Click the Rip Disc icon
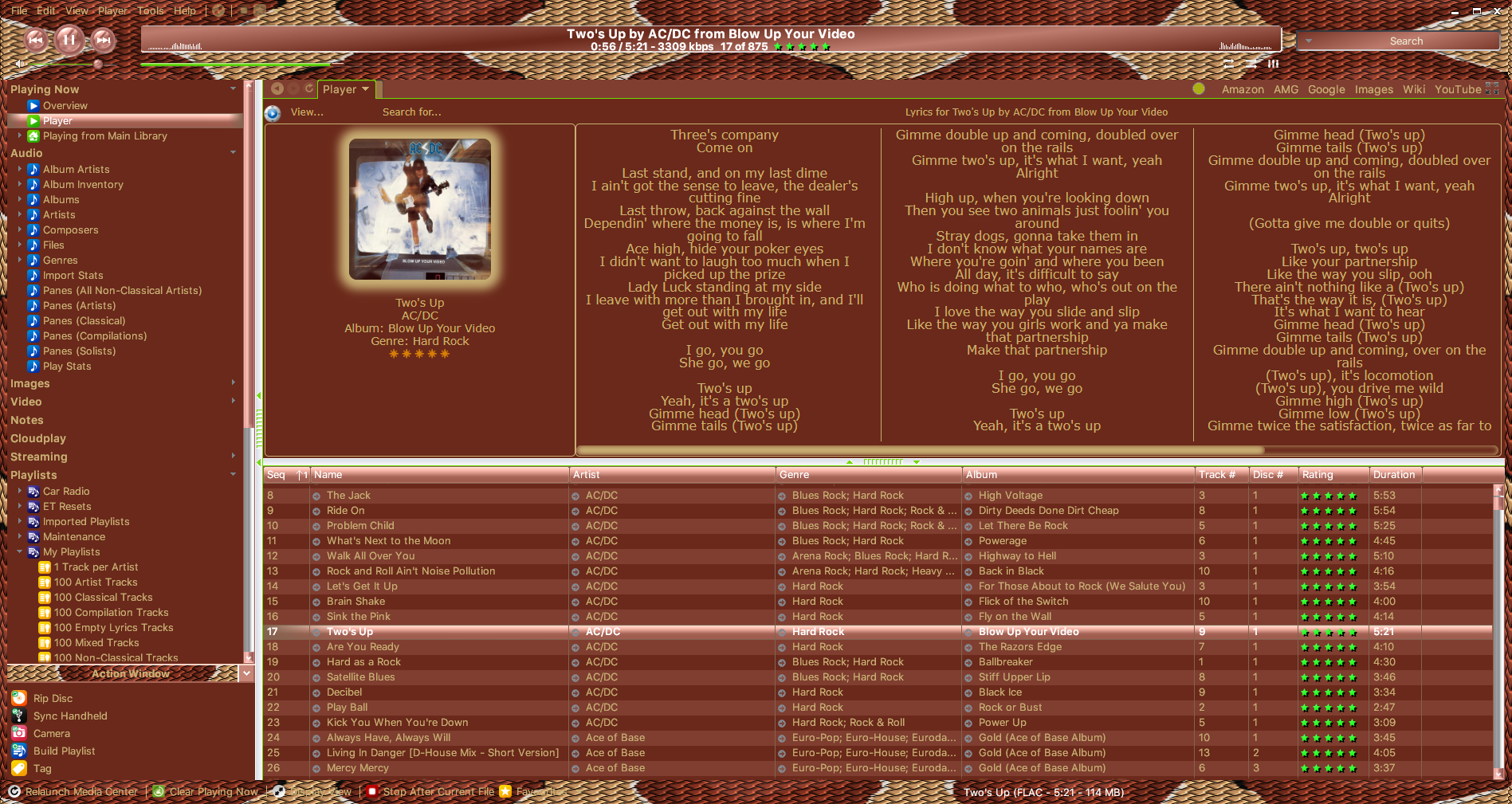Image resolution: width=1512 pixels, height=804 pixels. pos(19,698)
